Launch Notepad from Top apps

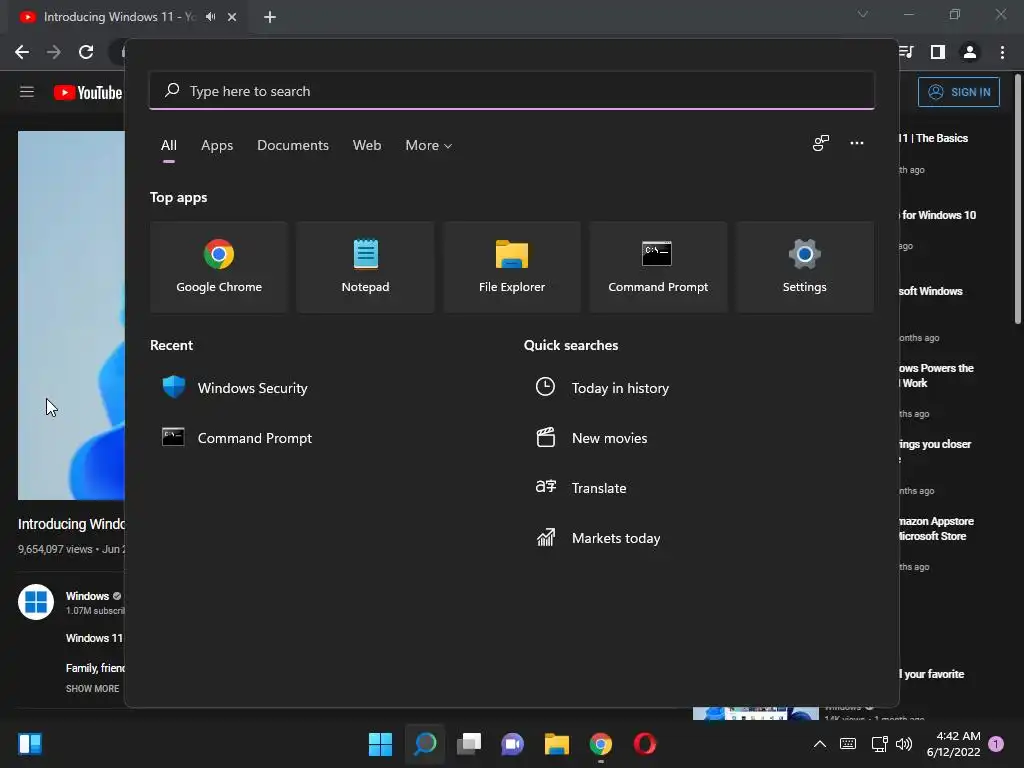click(x=365, y=266)
